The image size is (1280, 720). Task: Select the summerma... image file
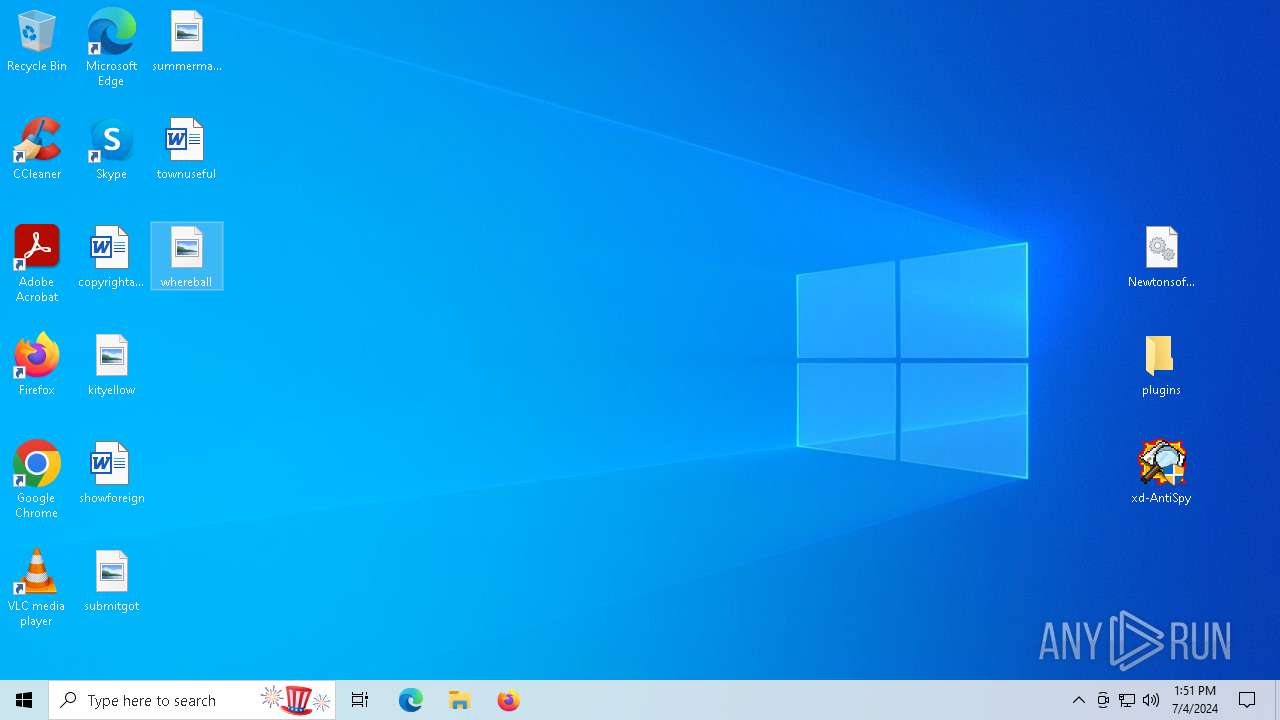[x=187, y=42]
